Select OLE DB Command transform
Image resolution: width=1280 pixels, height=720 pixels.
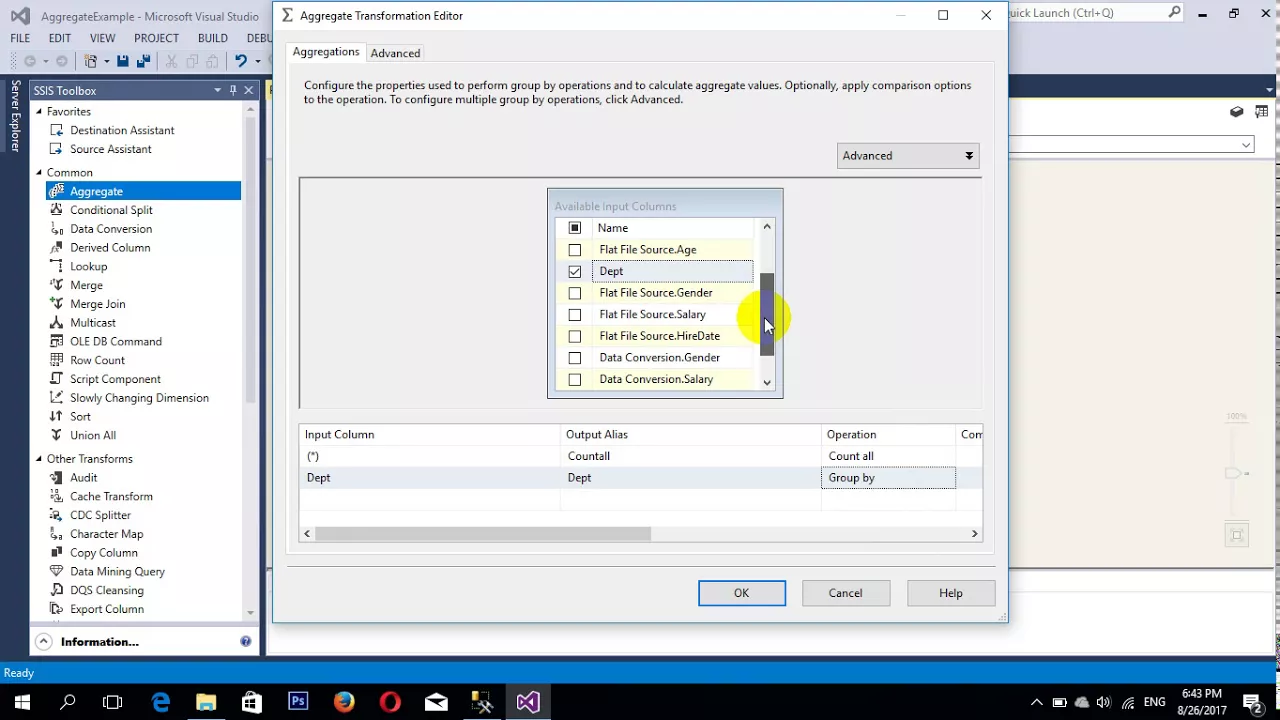[115, 342]
